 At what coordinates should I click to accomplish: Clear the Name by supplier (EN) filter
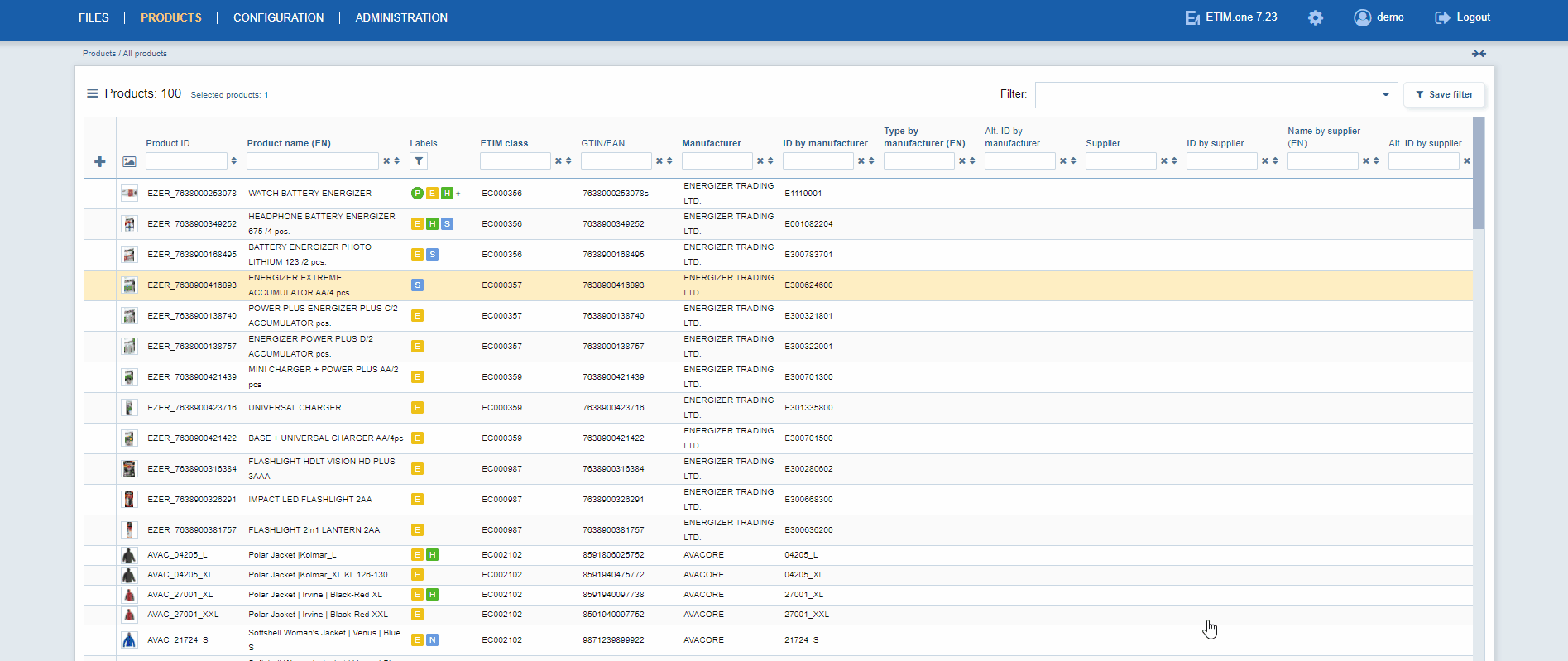click(x=1366, y=161)
